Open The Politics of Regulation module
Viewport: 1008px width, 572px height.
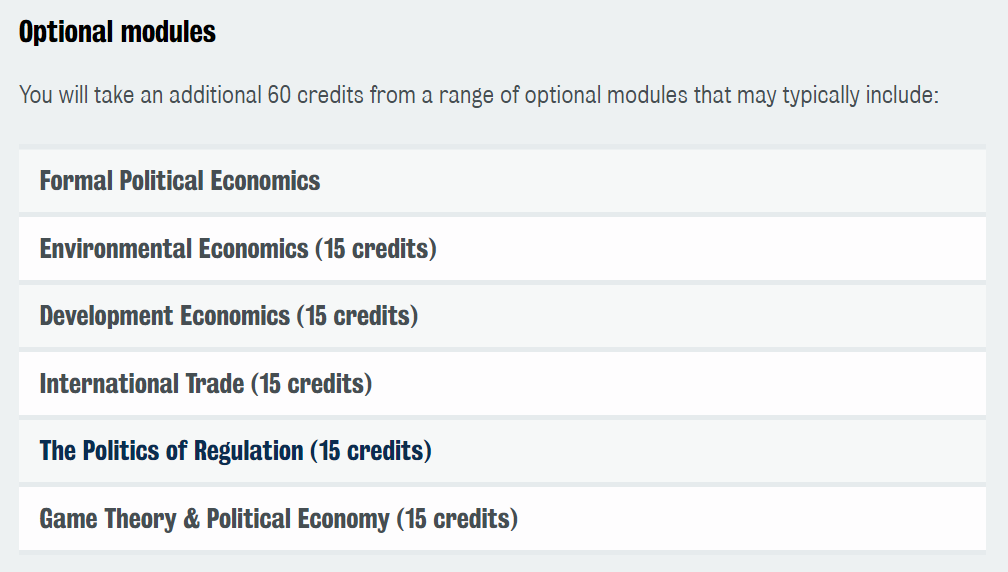tap(502, 451)
